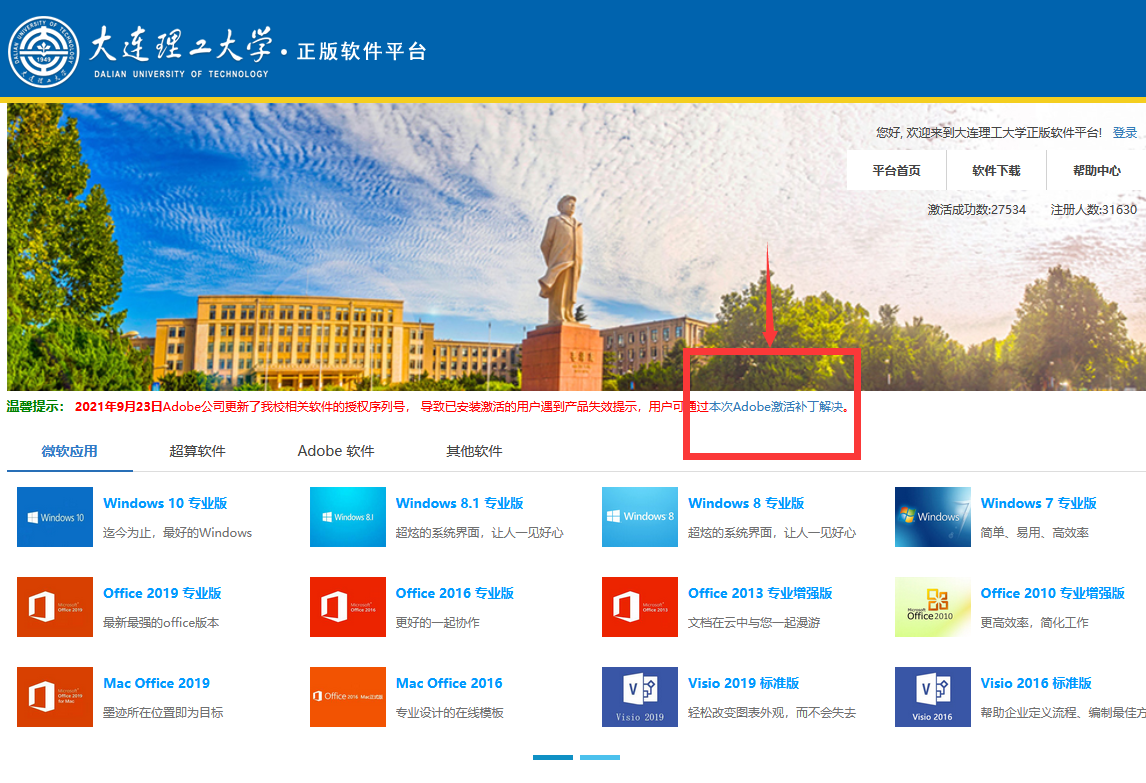Viewport: 1146px width, 783px height.
Task: Open the Office 2013 专业增强版 link
Action: tap(760, 593)
